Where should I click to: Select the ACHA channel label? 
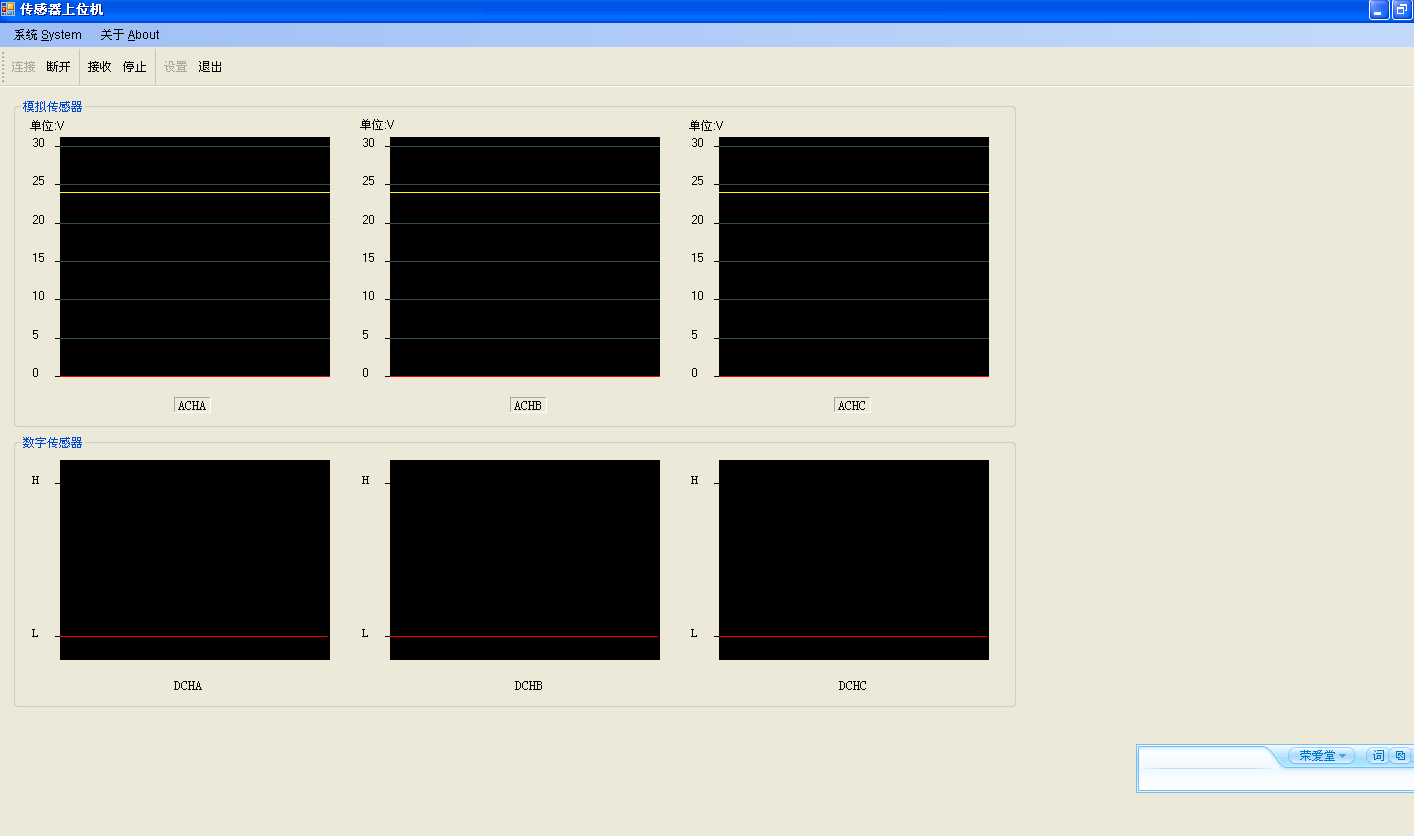pyautogui.click(x=192, y=405)
